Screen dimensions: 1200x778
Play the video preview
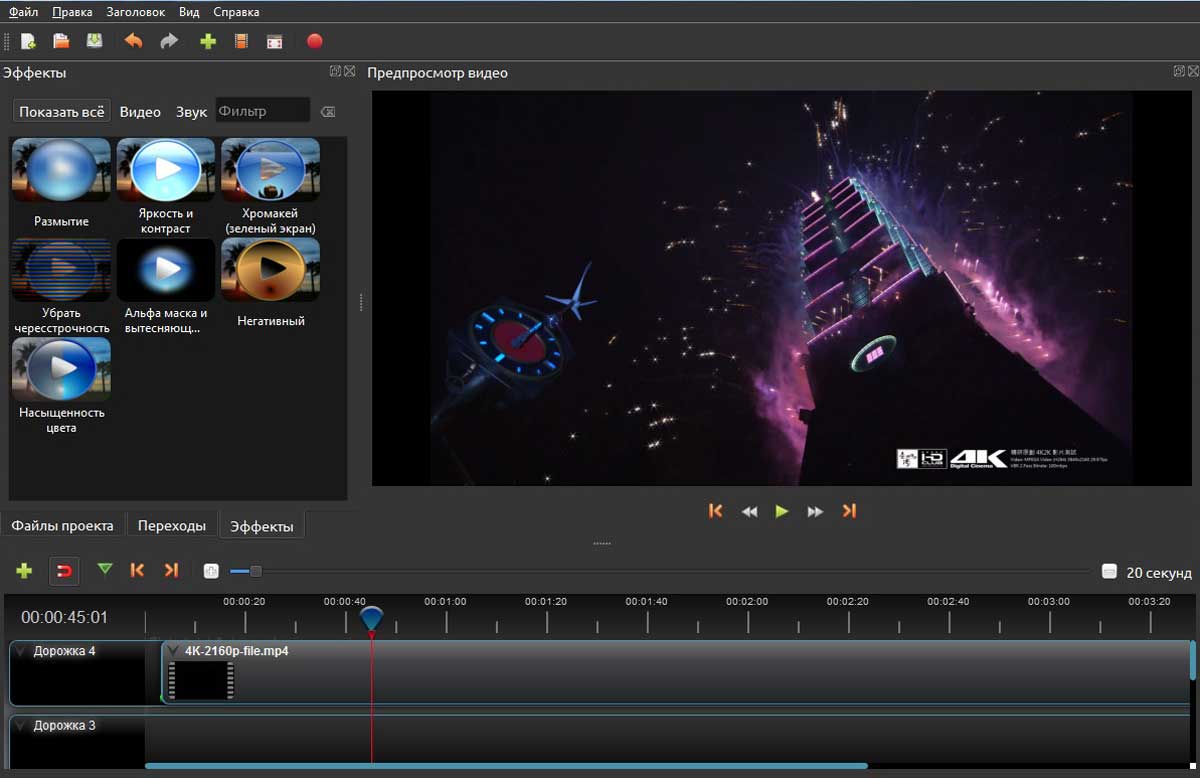click(782, 511)
